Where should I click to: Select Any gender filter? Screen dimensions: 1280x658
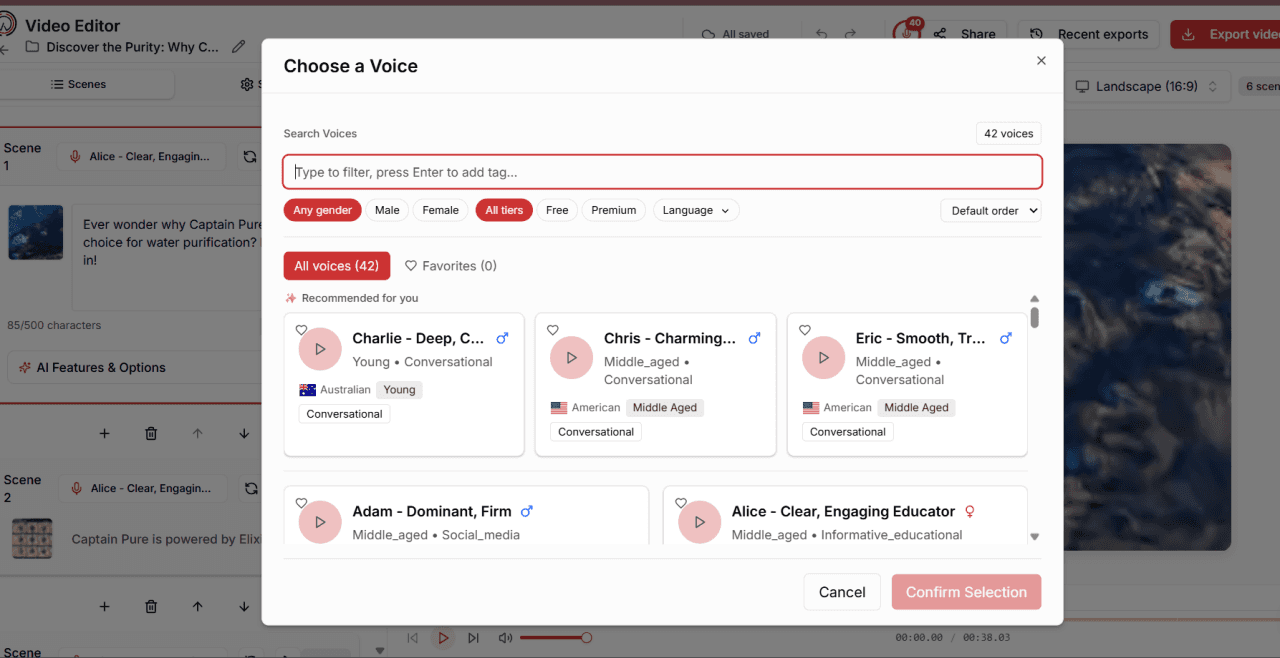tap(322, 210)
